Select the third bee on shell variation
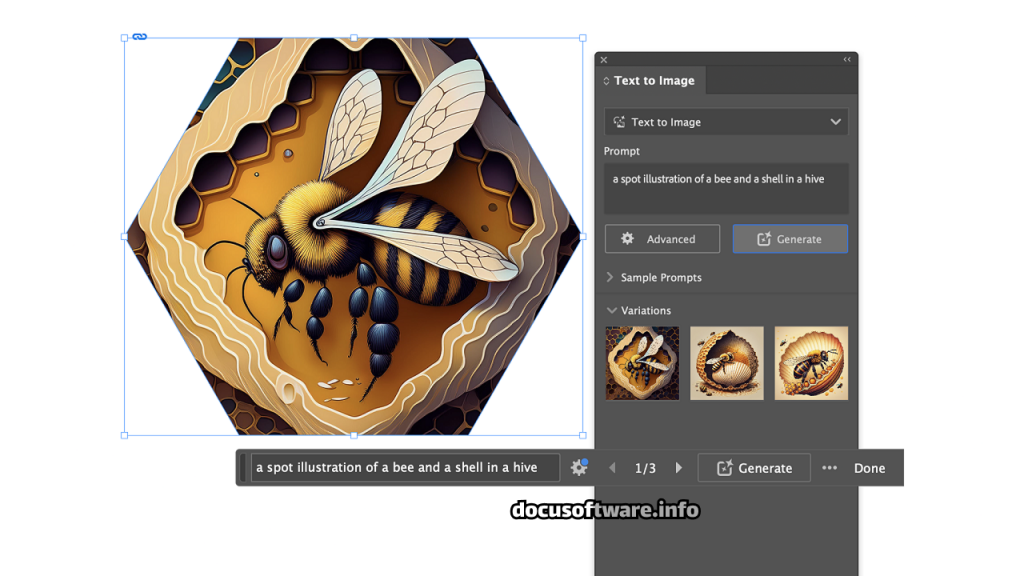The image size is (1024, 576). coord(811,363)
